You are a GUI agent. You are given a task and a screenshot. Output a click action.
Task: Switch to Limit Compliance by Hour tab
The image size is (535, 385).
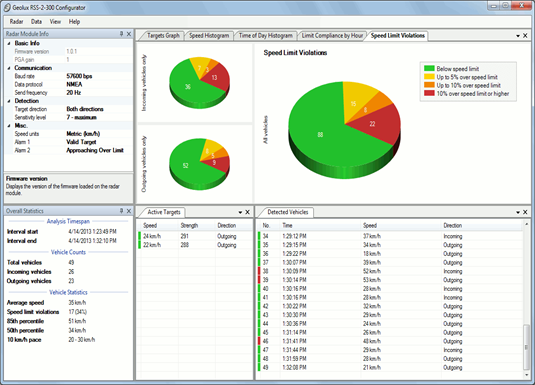click(332, 35)
